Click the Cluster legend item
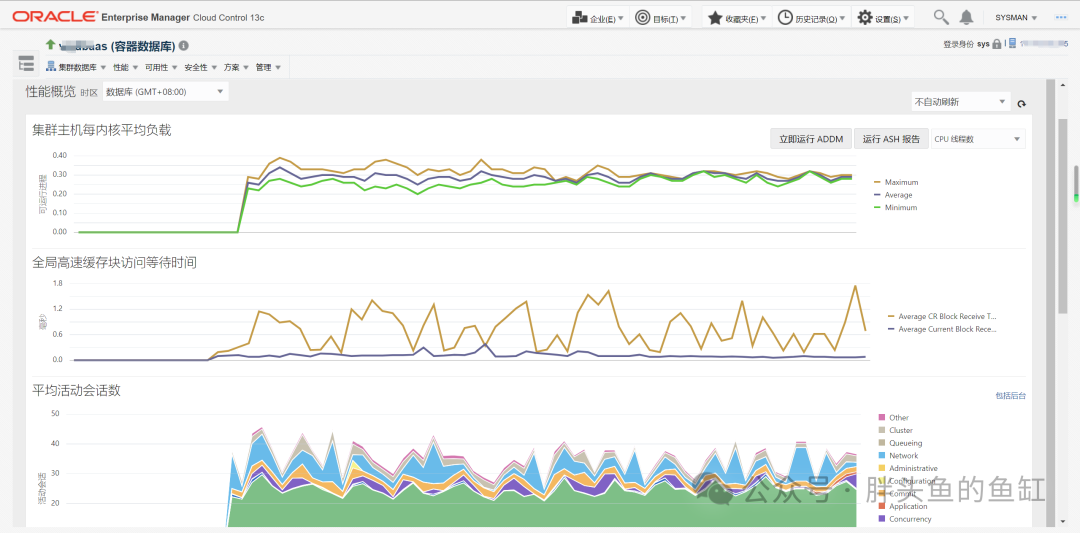Screen dimensions: 1080x533 [896, 430]
